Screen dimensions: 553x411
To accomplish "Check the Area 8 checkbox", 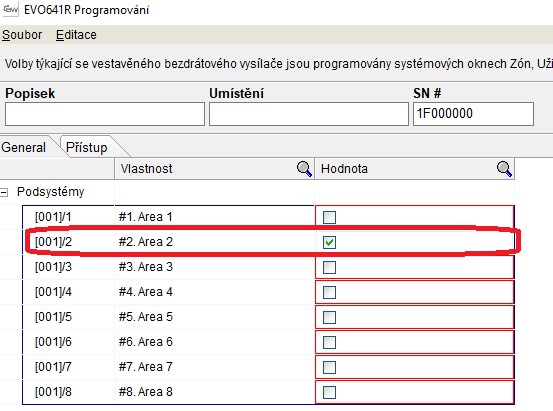I will pyautogui.click(x=329, y=392).
